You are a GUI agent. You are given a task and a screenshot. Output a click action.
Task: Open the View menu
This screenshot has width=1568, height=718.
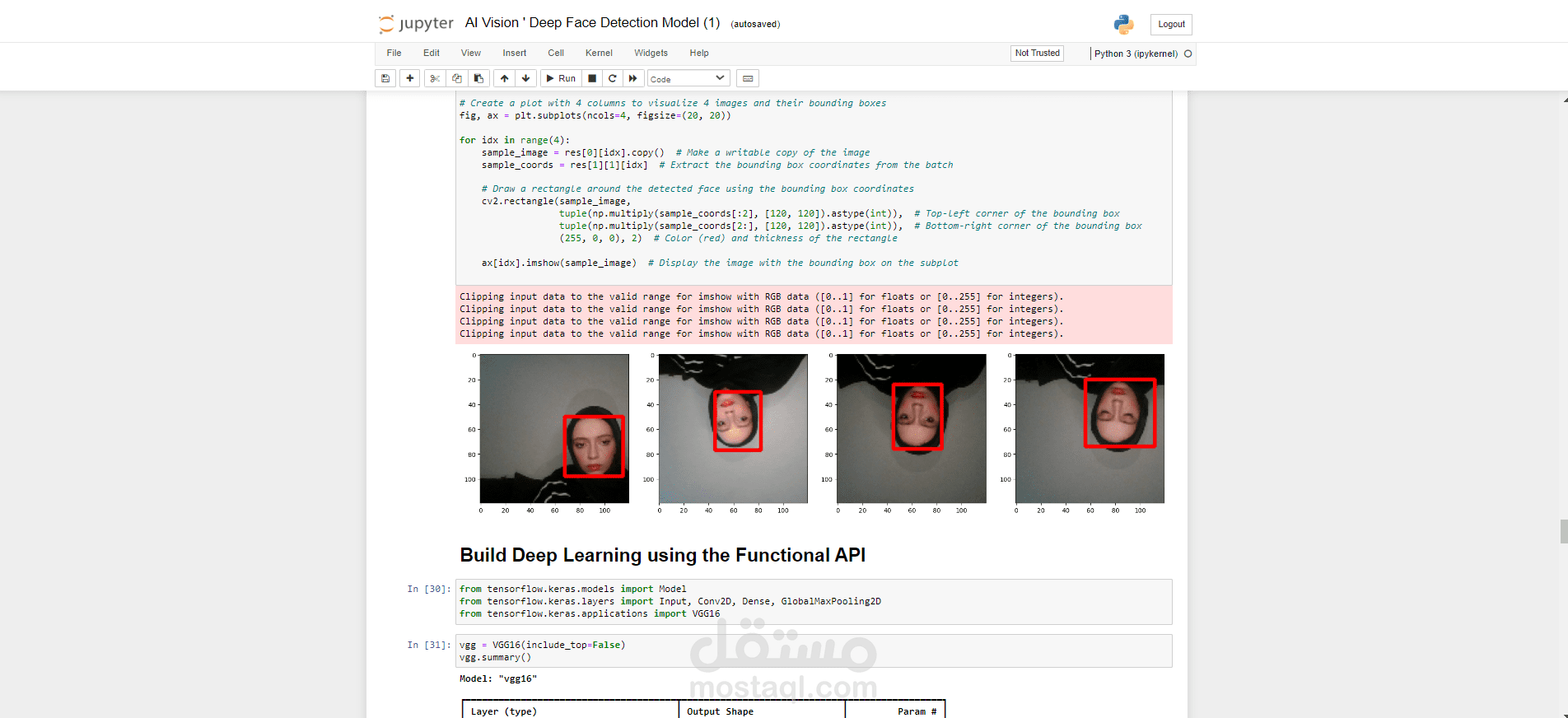click(471, 53)
